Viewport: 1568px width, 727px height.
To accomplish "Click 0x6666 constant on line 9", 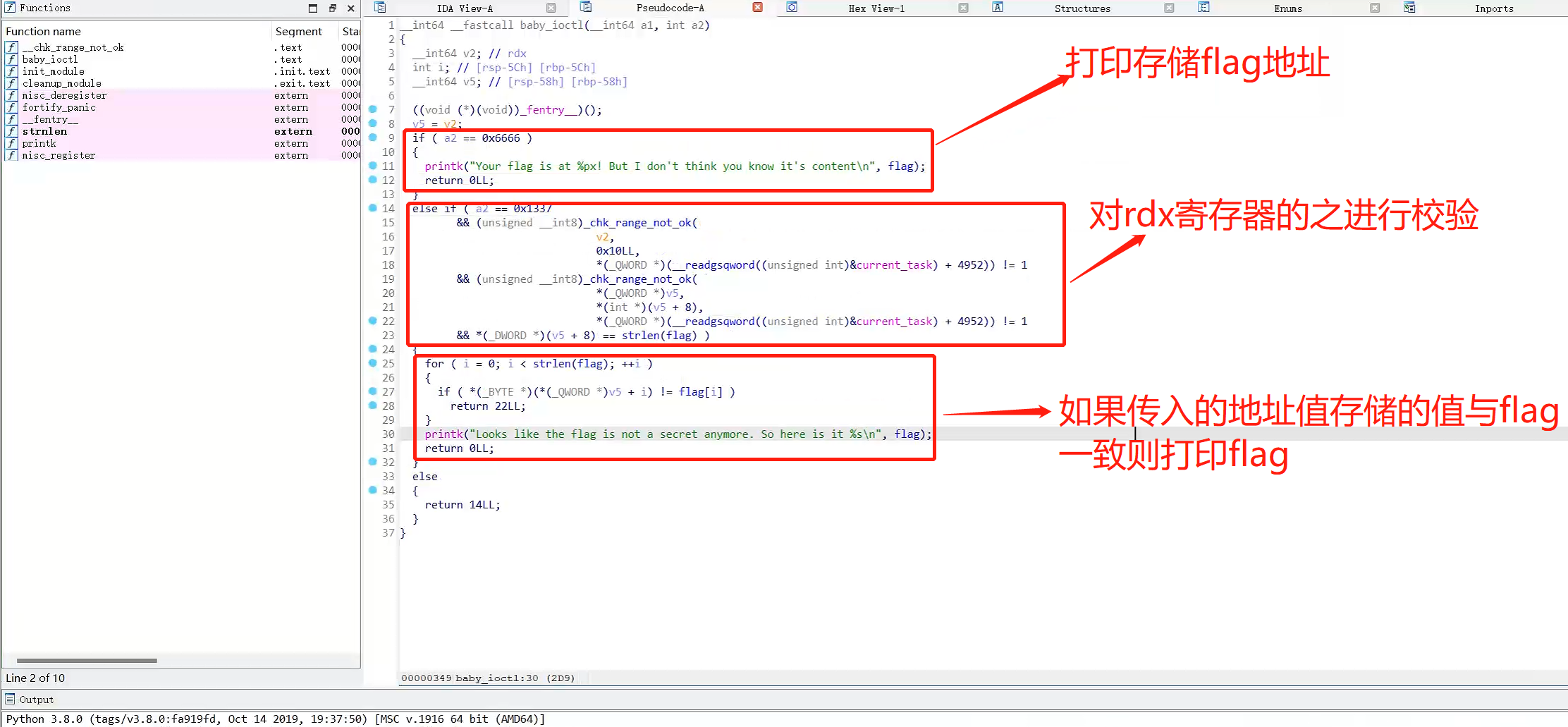I will pyautogui.click(x=501, y=138).
